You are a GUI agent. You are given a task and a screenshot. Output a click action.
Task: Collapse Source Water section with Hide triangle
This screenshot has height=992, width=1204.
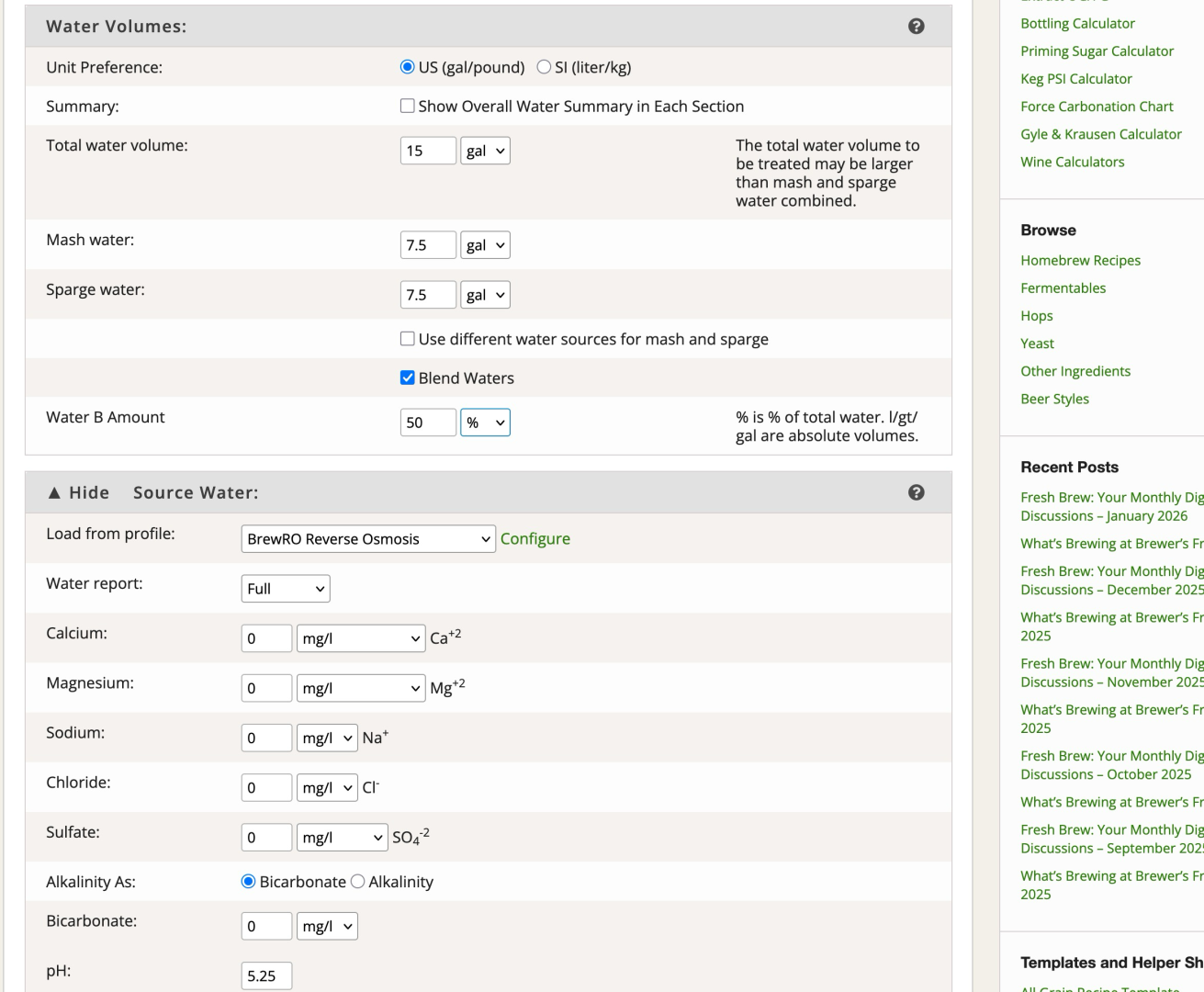point(54,493)
